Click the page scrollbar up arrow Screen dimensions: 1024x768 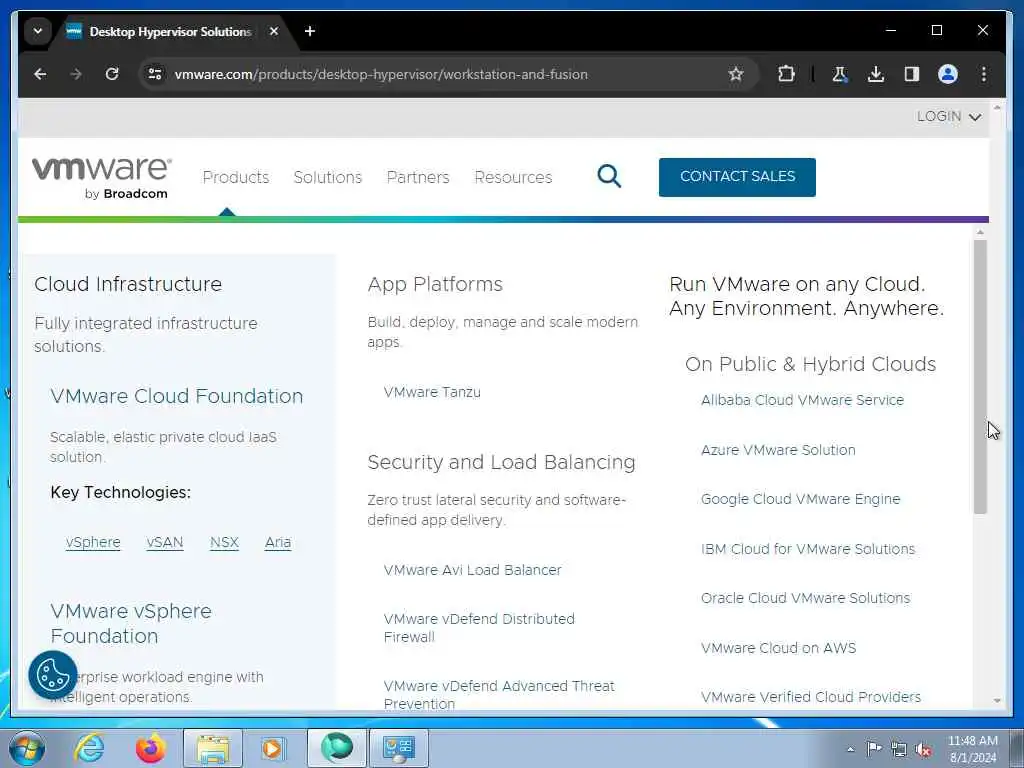point(997,106)
